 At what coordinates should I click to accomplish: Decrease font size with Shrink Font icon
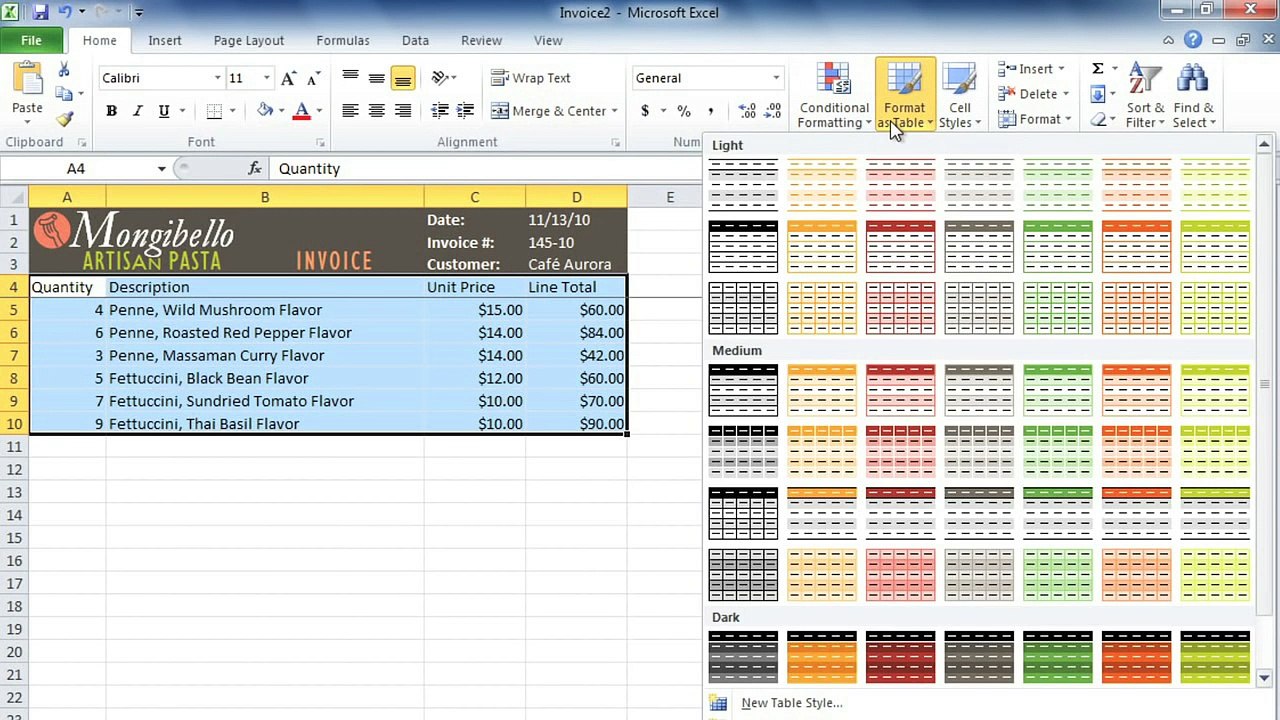pos(313,78)
